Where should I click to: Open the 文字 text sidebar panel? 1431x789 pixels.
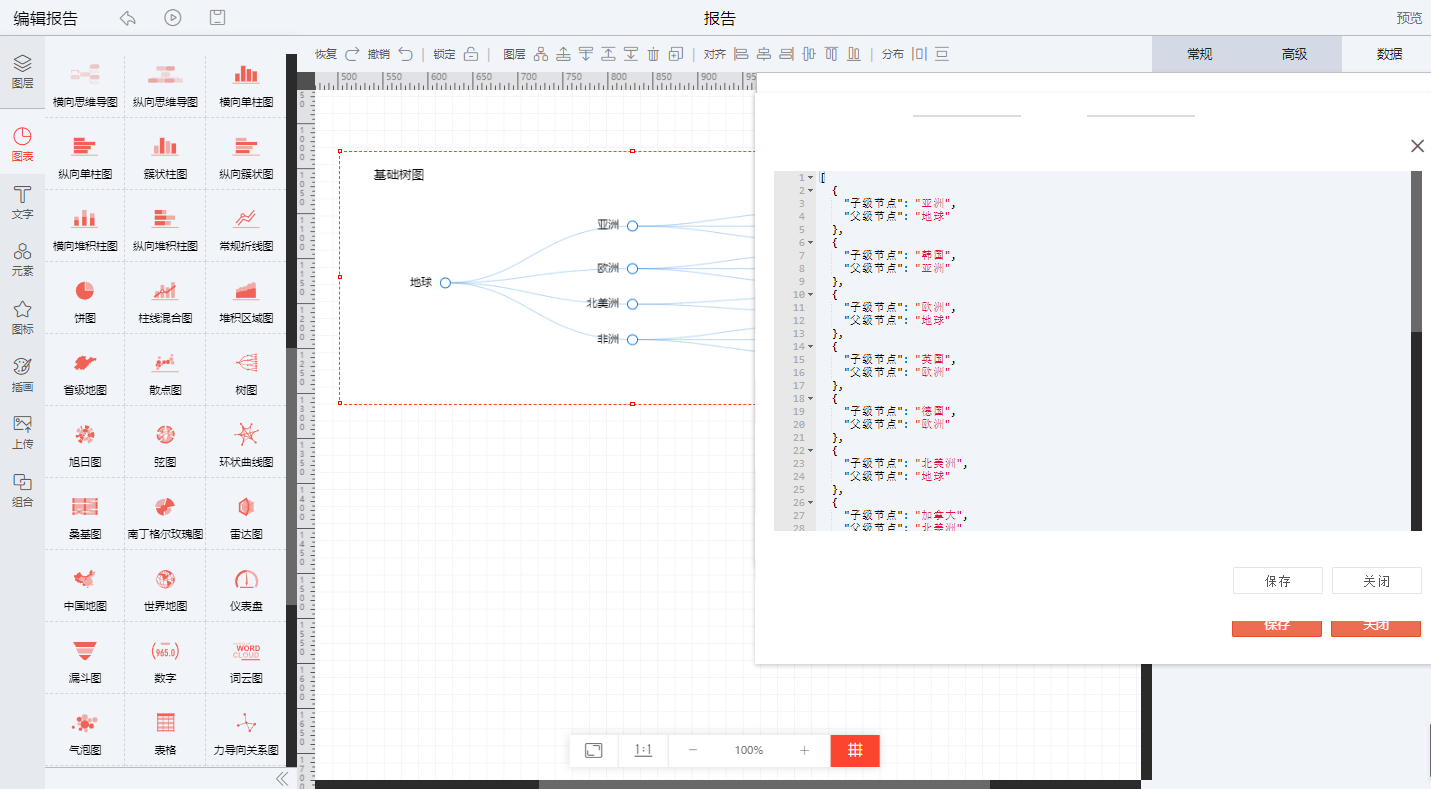[22, 202]
